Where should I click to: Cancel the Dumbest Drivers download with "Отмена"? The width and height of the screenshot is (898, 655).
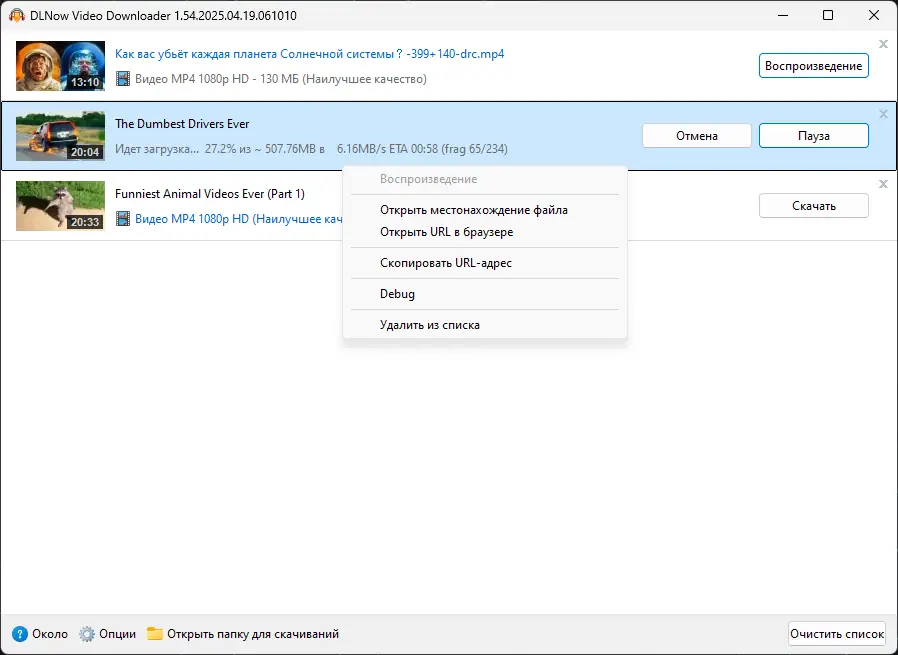click(696, 133)
